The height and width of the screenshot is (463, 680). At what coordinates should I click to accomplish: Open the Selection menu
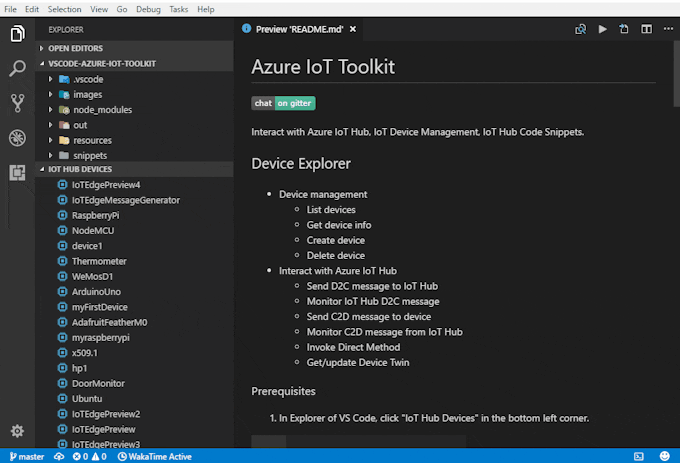pyautogui.click(x=64, y=9)
